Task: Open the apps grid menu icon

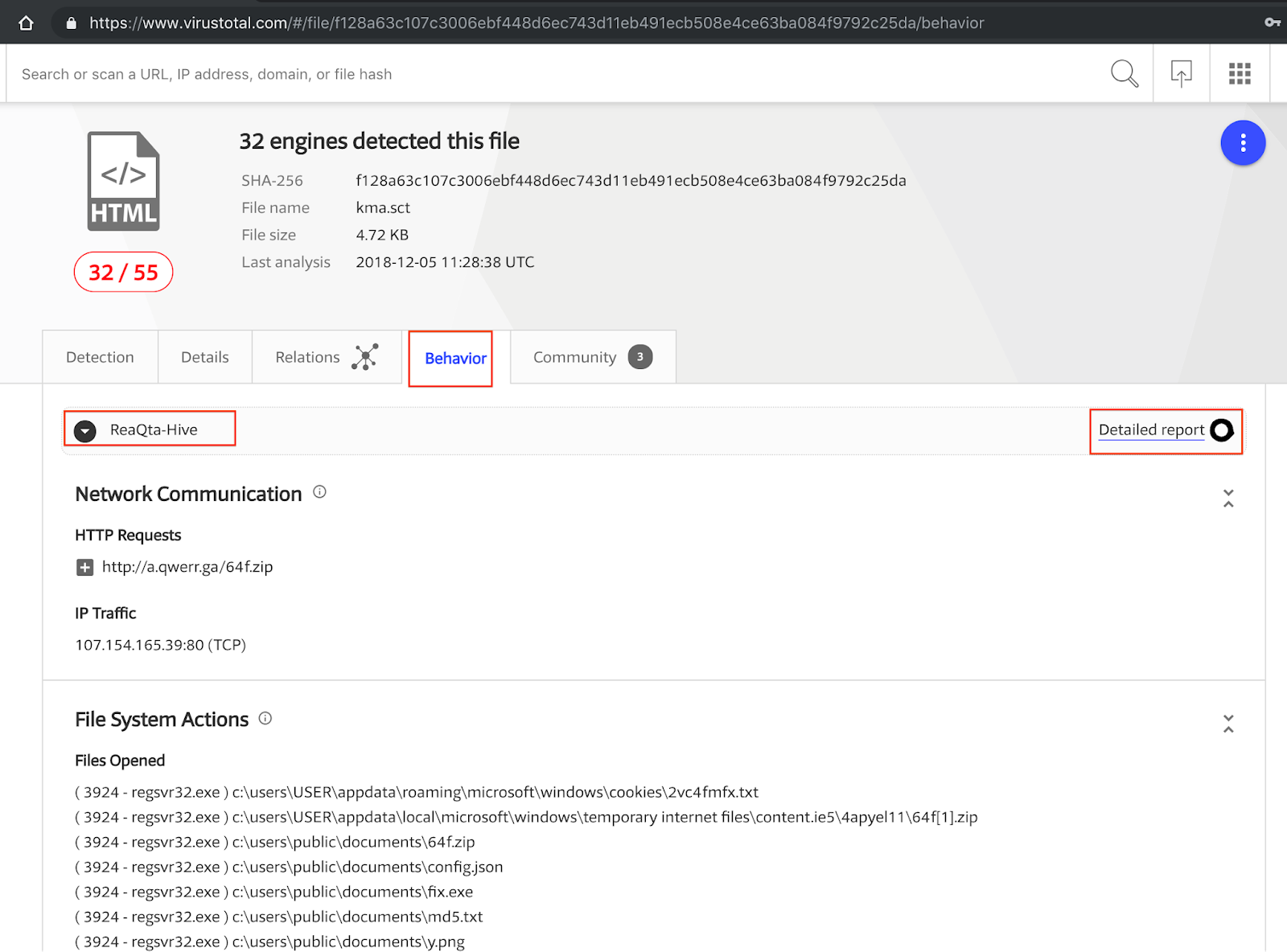Action: click(x=1240, y=74)
